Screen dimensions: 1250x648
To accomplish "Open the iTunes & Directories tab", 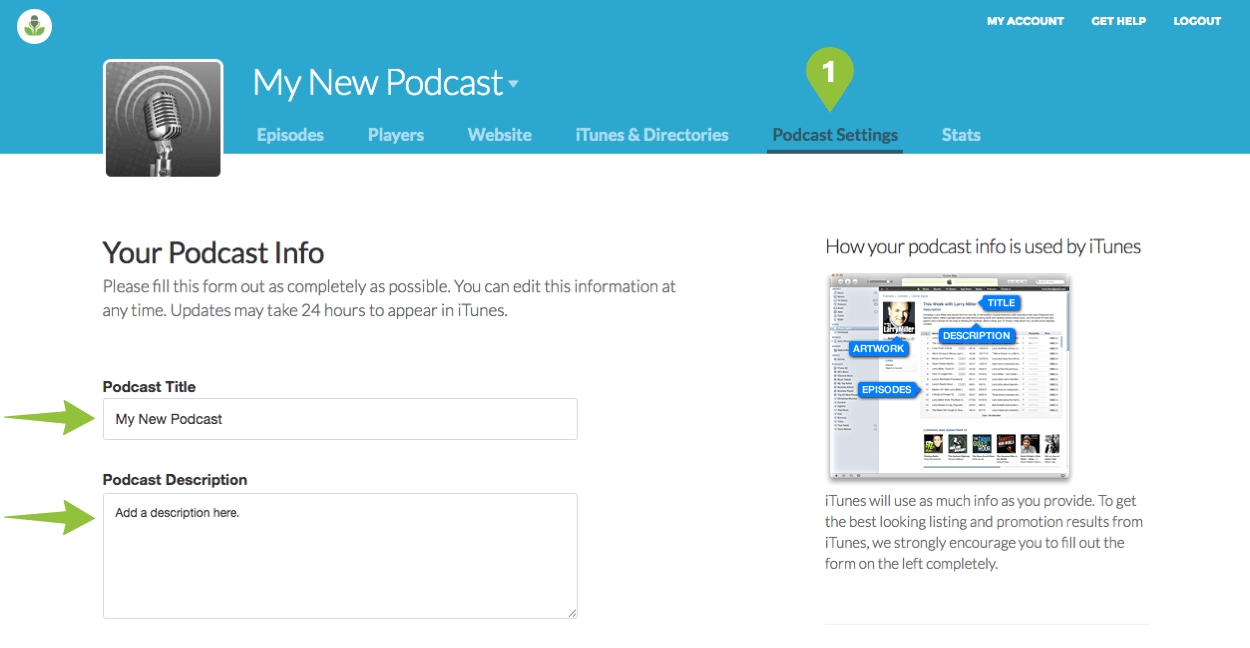I will 652,135.
